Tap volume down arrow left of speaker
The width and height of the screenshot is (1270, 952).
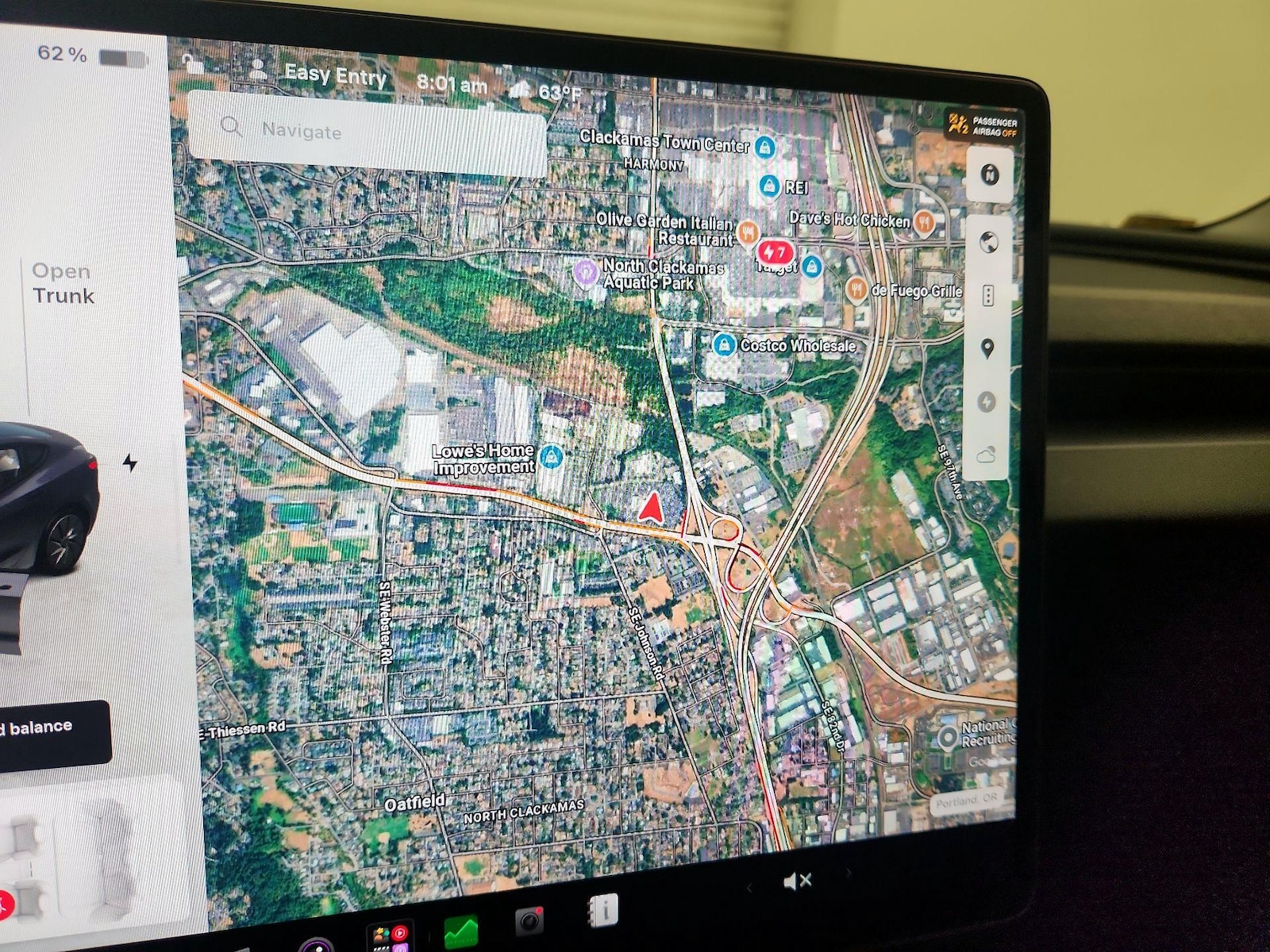[x=749, y=888]
